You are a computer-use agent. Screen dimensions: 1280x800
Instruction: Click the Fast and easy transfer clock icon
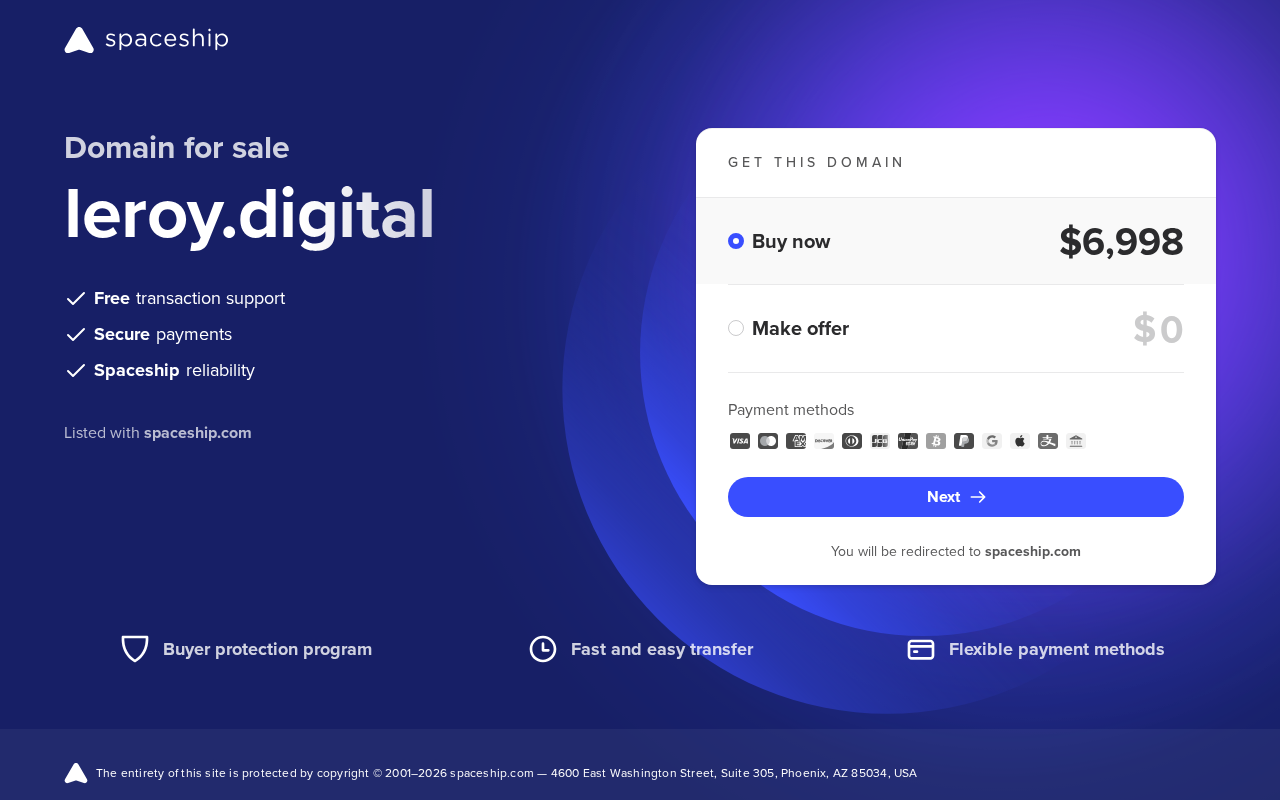tap(543, 649)
